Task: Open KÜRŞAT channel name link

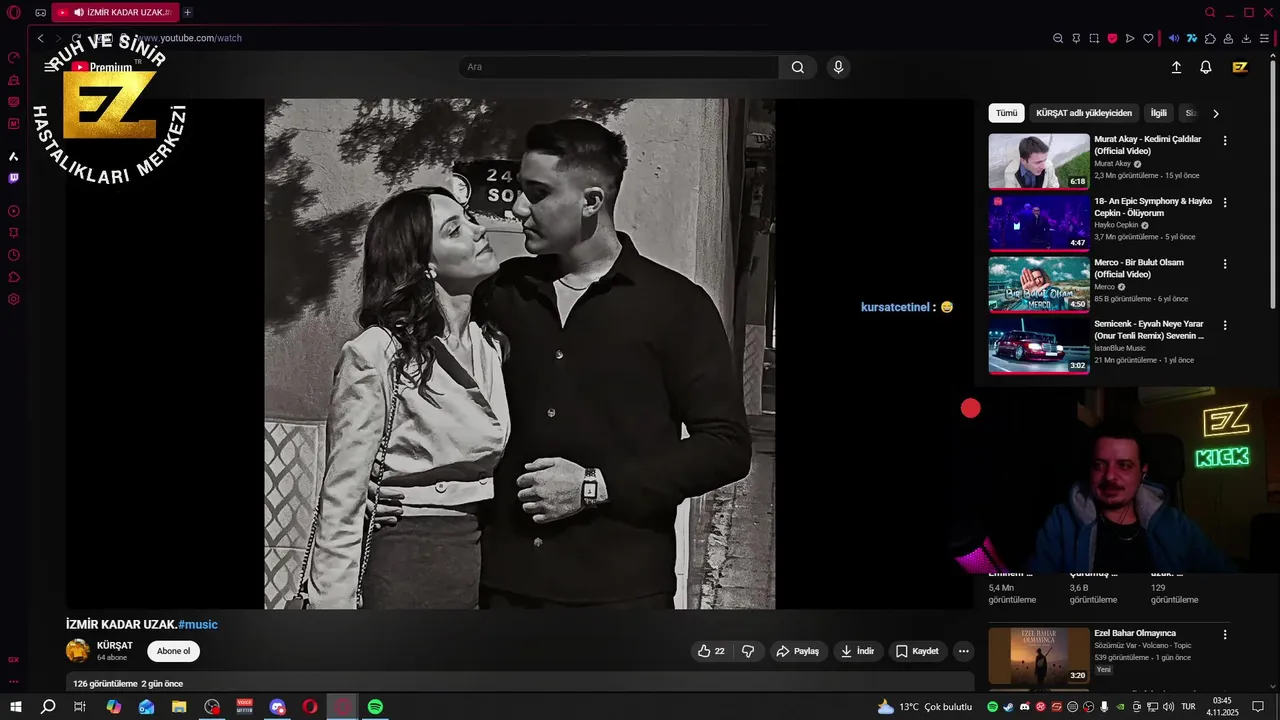Action: 114,646
